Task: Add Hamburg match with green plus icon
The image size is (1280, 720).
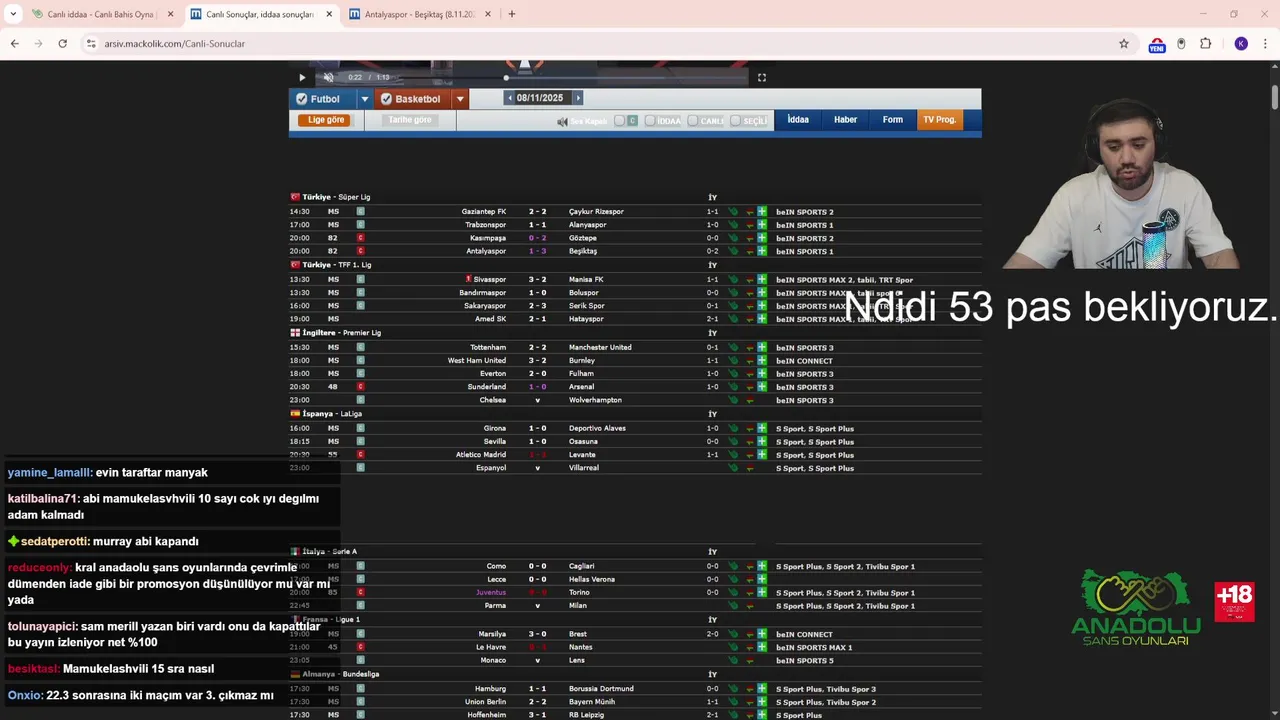Action: (762, 689)
